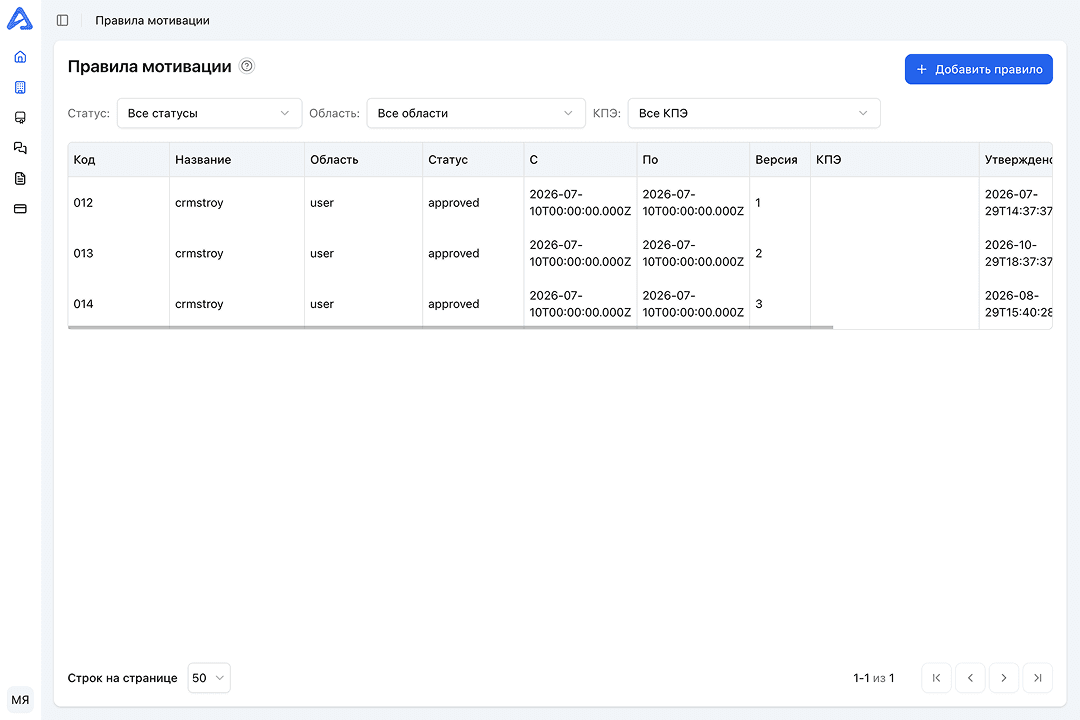Viewport: 1080px width, 720px height.
Task: Open the home icon in sidebar
Action: point(20,57)
